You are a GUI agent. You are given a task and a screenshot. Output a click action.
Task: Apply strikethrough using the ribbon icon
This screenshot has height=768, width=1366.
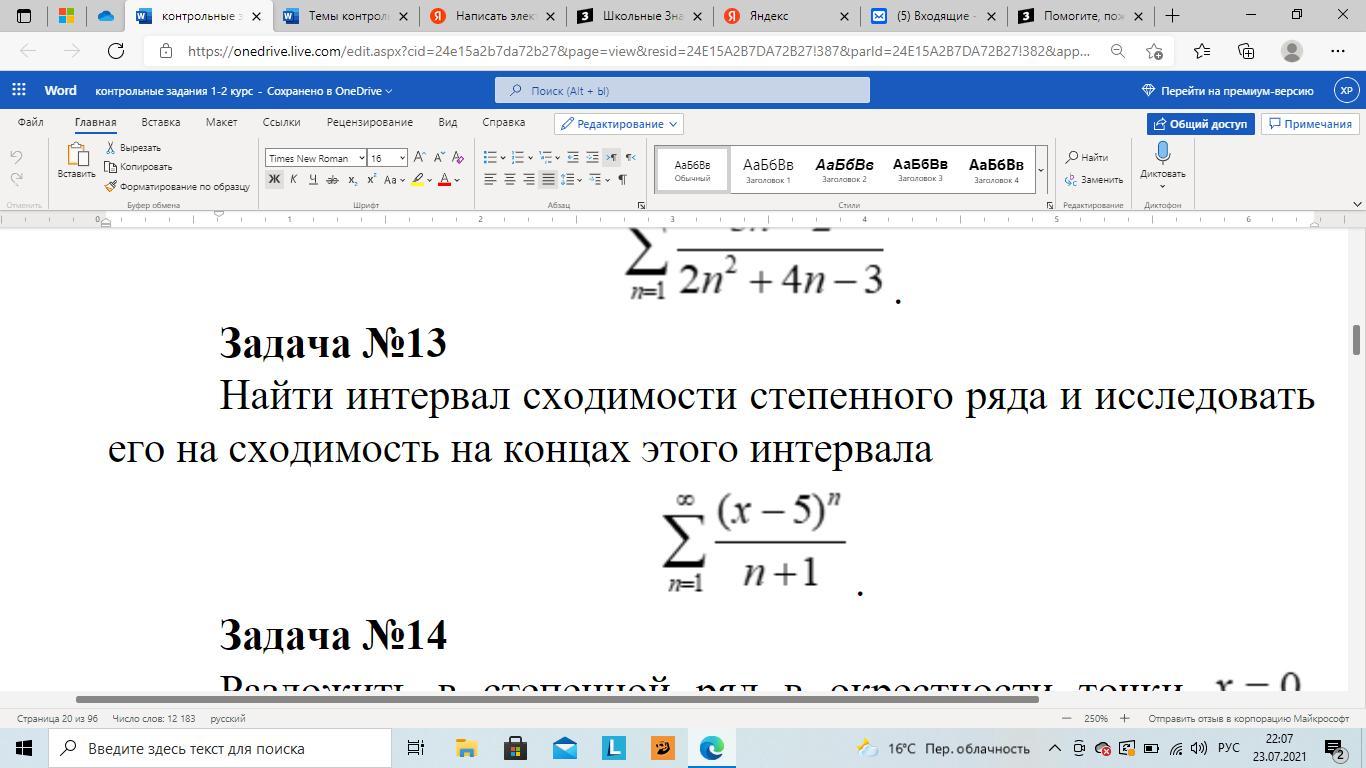[x=332, y=180]
